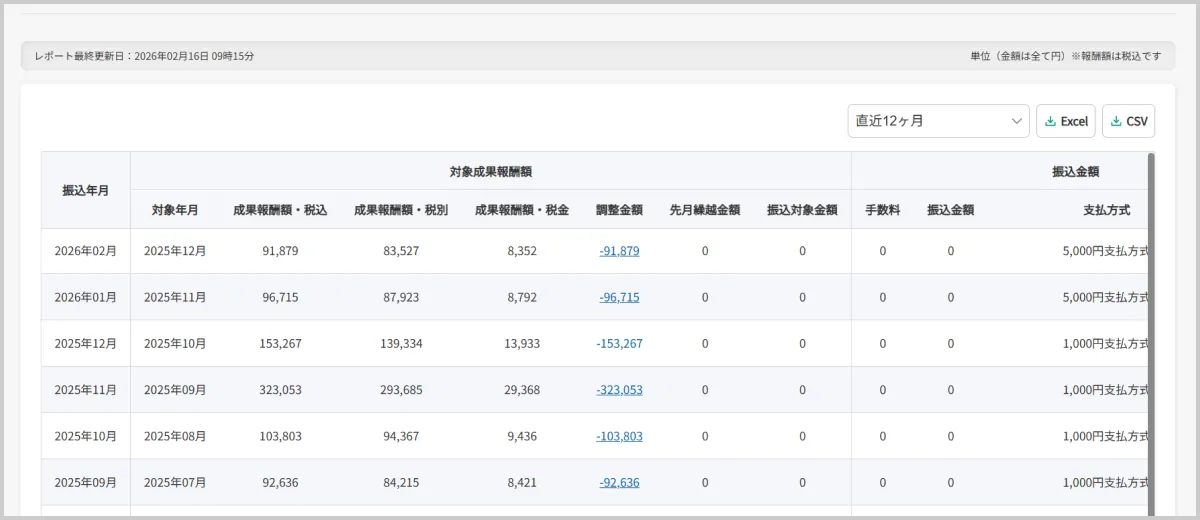The width and height of the screenshot is (1200, 520).
Task: Click the 94,367 tax-excluded amount
Action: coord(401,436)
